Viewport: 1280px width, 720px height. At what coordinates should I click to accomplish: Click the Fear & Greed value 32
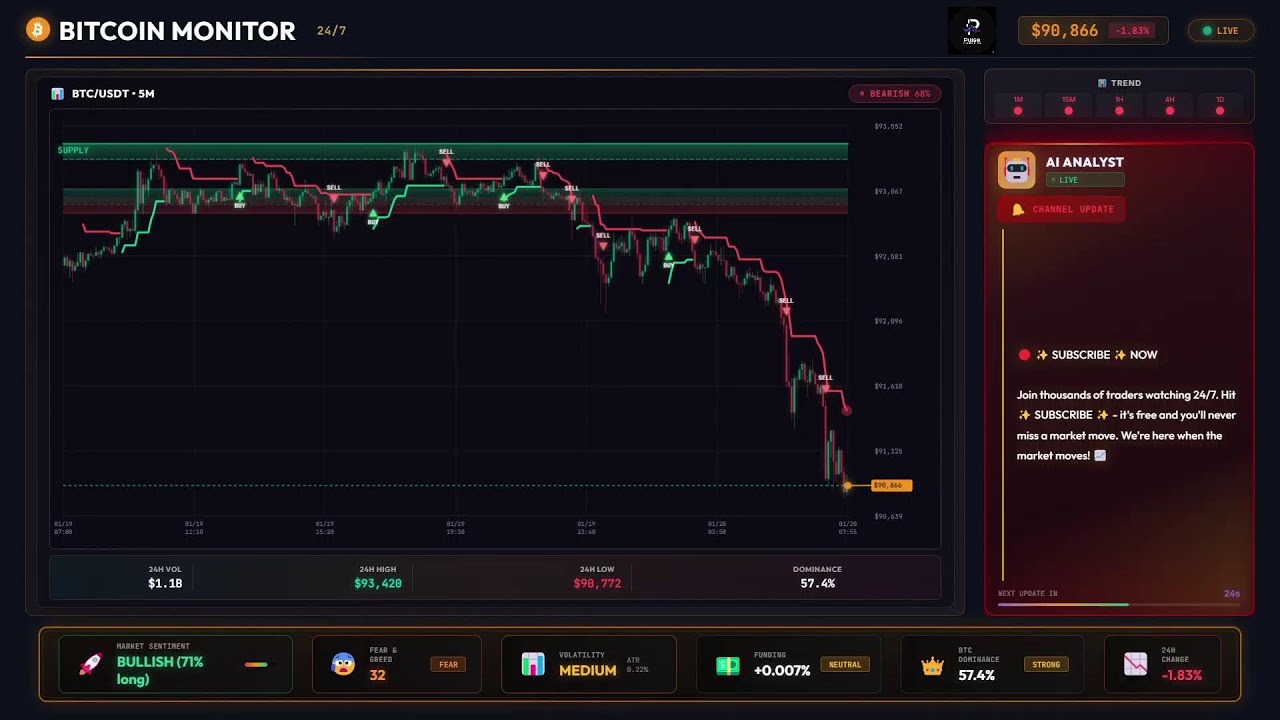[377, 675]
